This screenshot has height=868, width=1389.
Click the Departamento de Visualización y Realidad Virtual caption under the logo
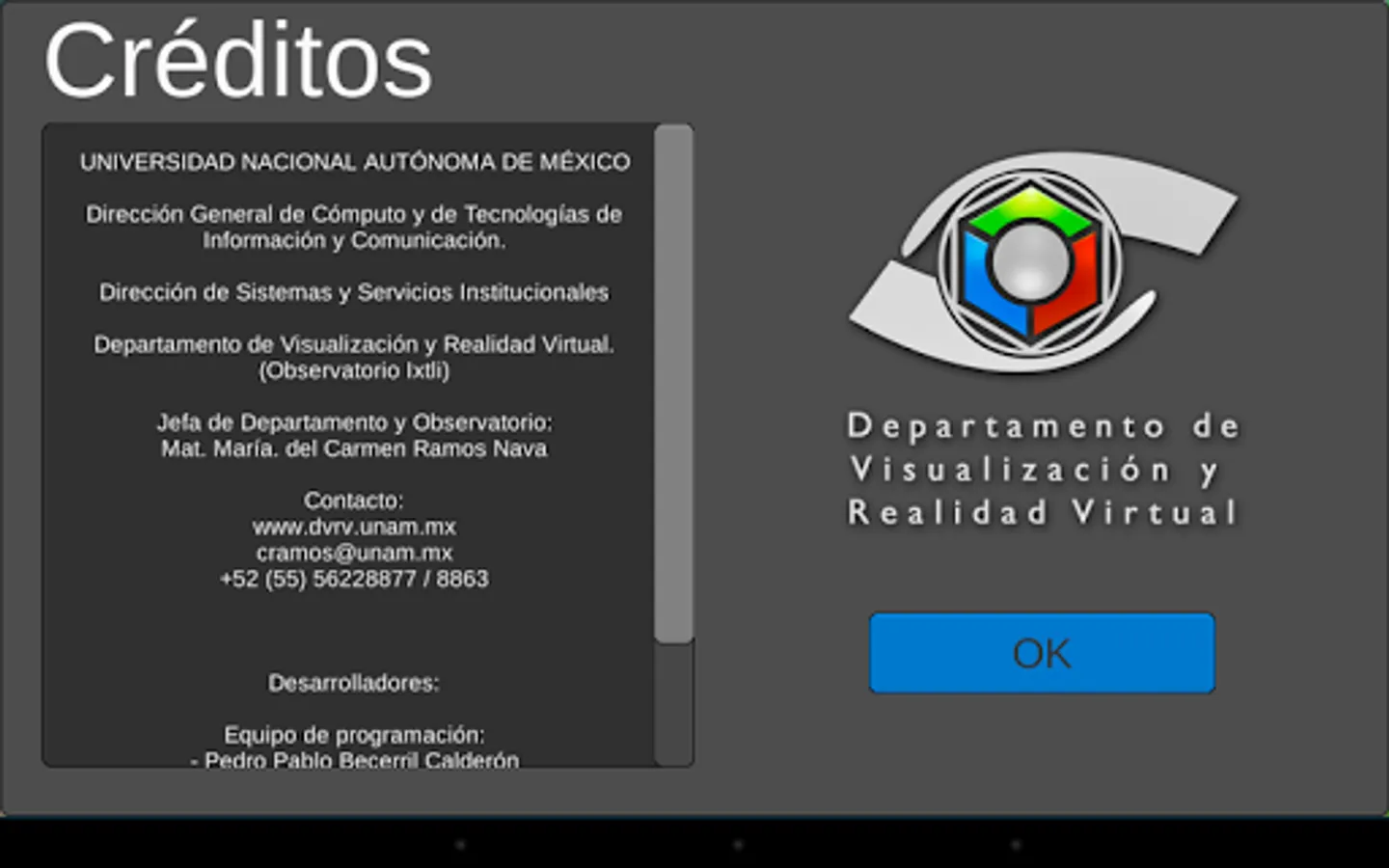tap(1043, 470)
